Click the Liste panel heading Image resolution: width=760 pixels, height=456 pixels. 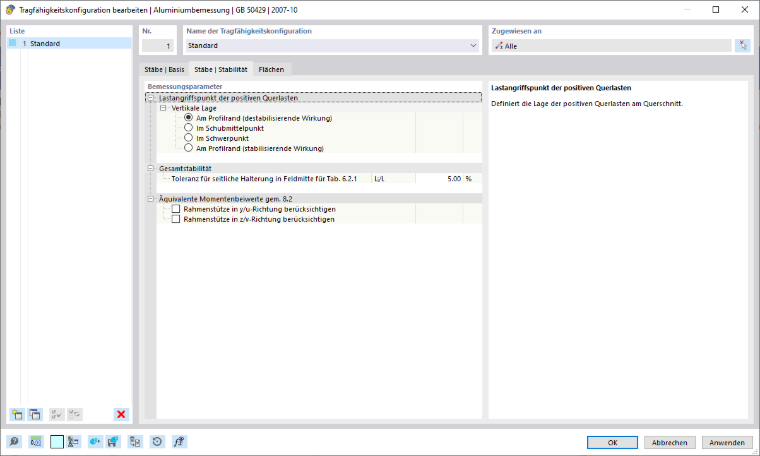coord(17,31)
